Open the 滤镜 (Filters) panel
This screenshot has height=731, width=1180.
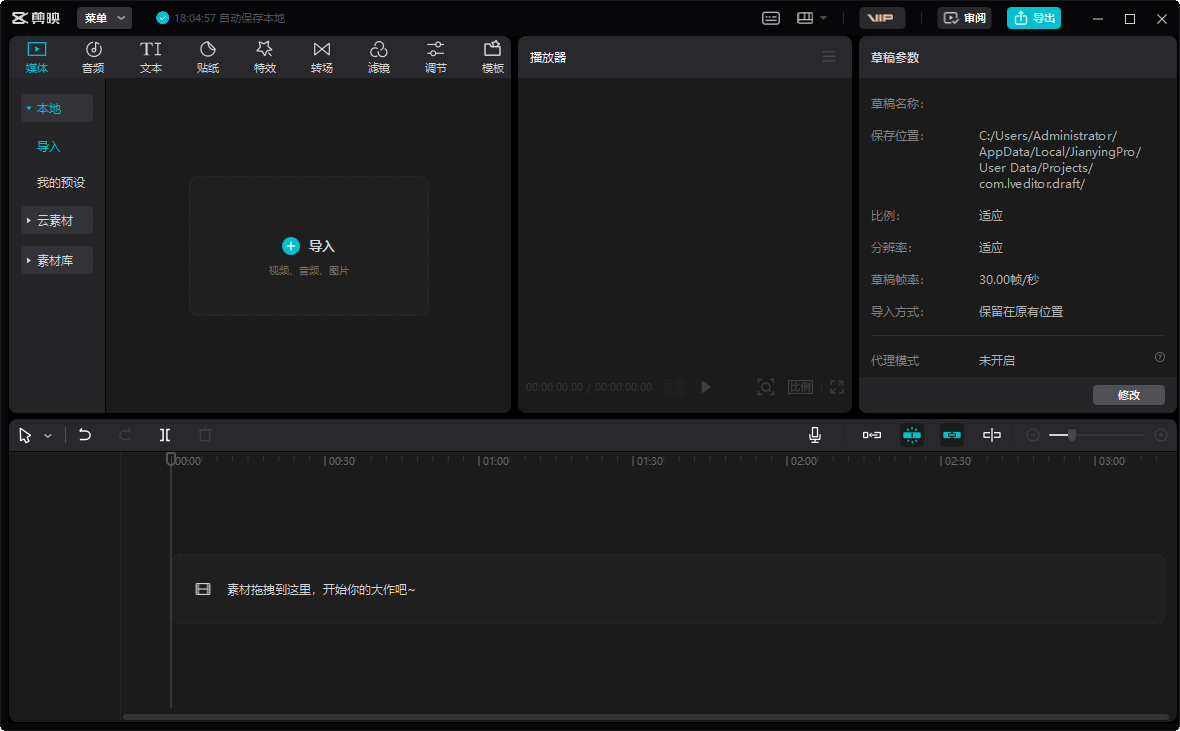tap(378, 57)
